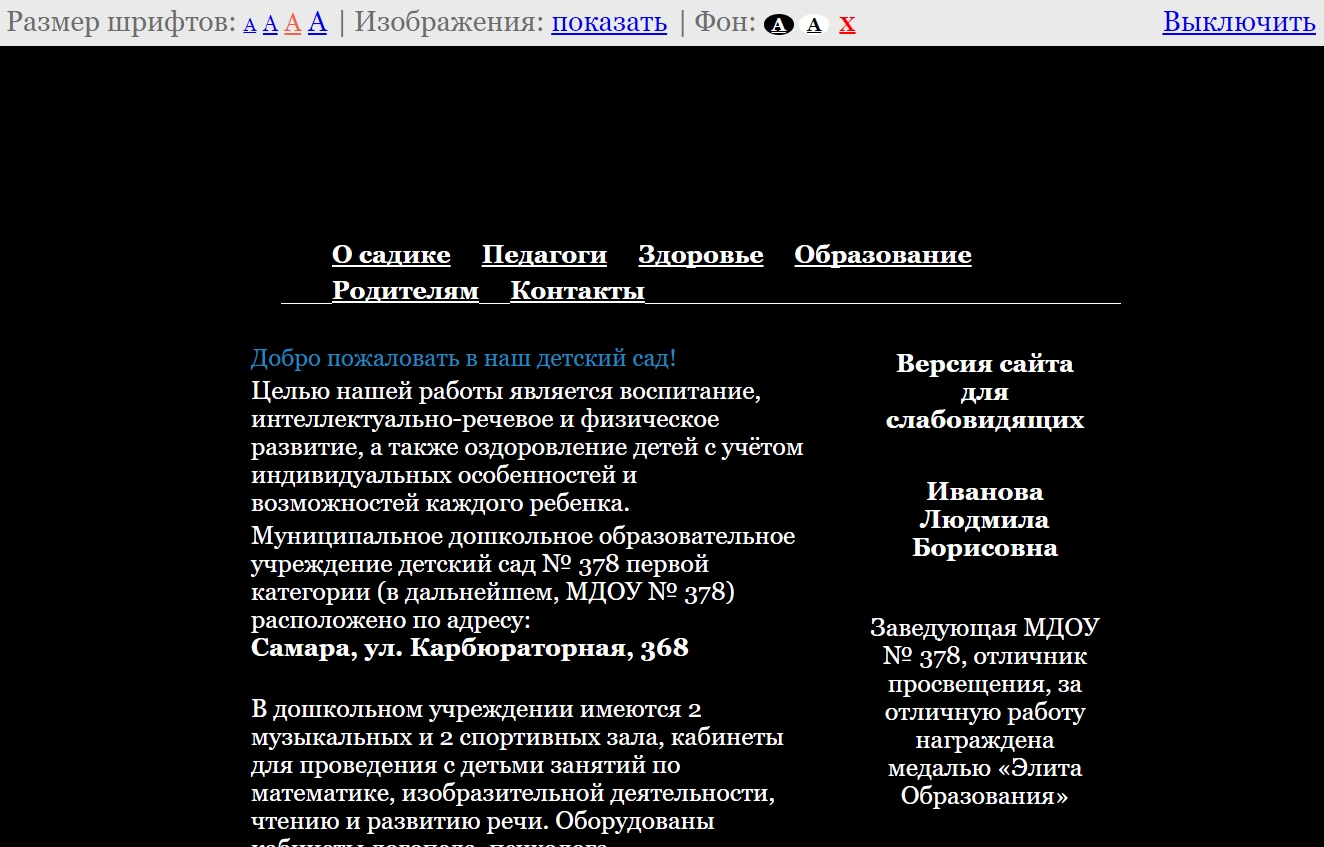This screenshot has width=1324, height=847.
Task: Open the О садике menu item
Action: coord(391,255)
